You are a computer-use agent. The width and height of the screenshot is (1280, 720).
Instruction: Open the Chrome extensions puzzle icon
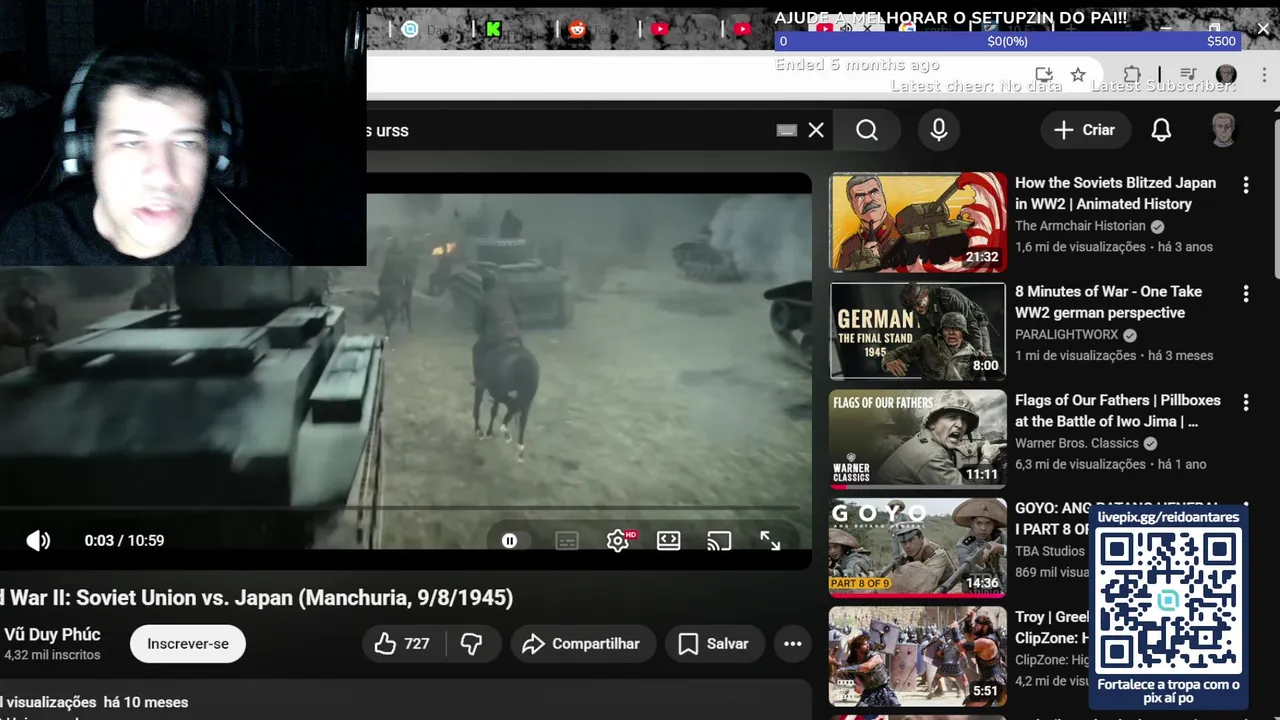tap(1132, 75)
